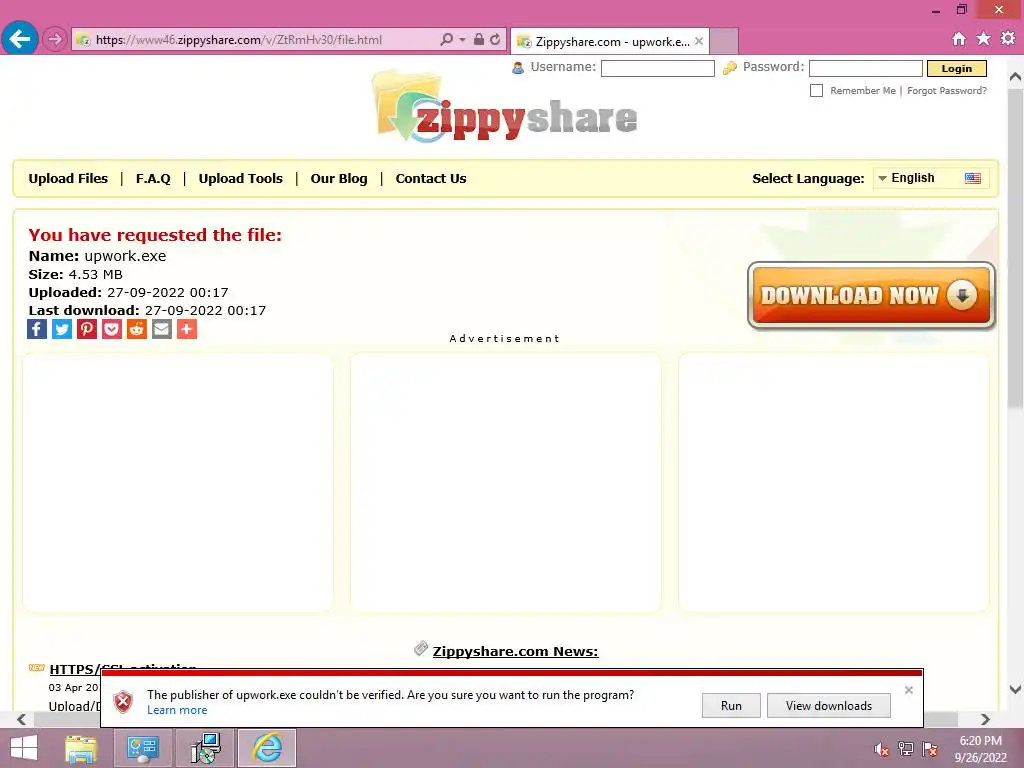Dismiss the download notification bar
This screenshot has width=1024, height=768.
pyautogui.click(x=908, y=690)
